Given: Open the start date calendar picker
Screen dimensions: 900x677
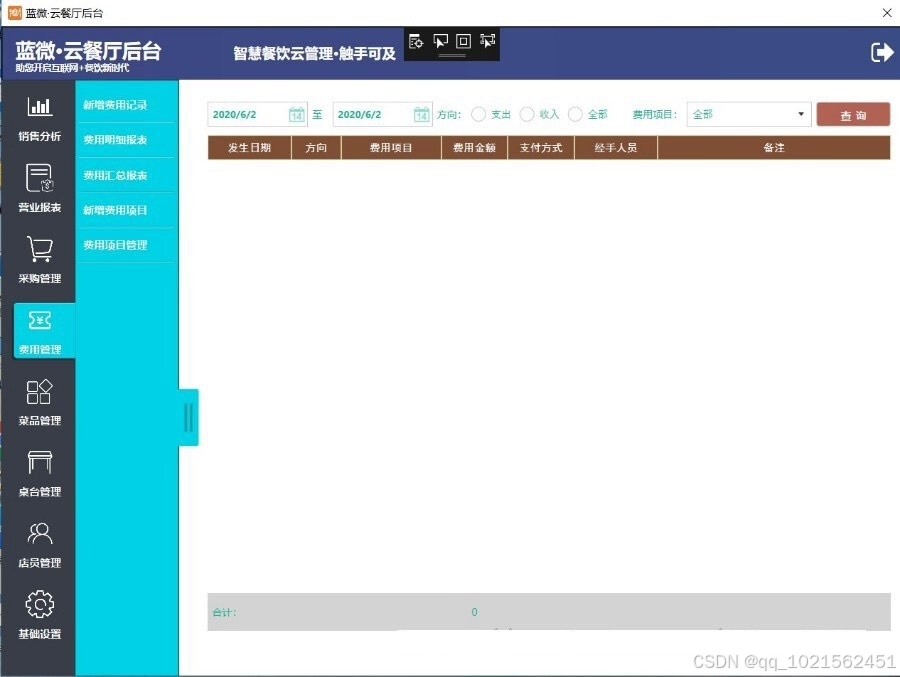Looking at the screenshot, I should tap(296, 114).
